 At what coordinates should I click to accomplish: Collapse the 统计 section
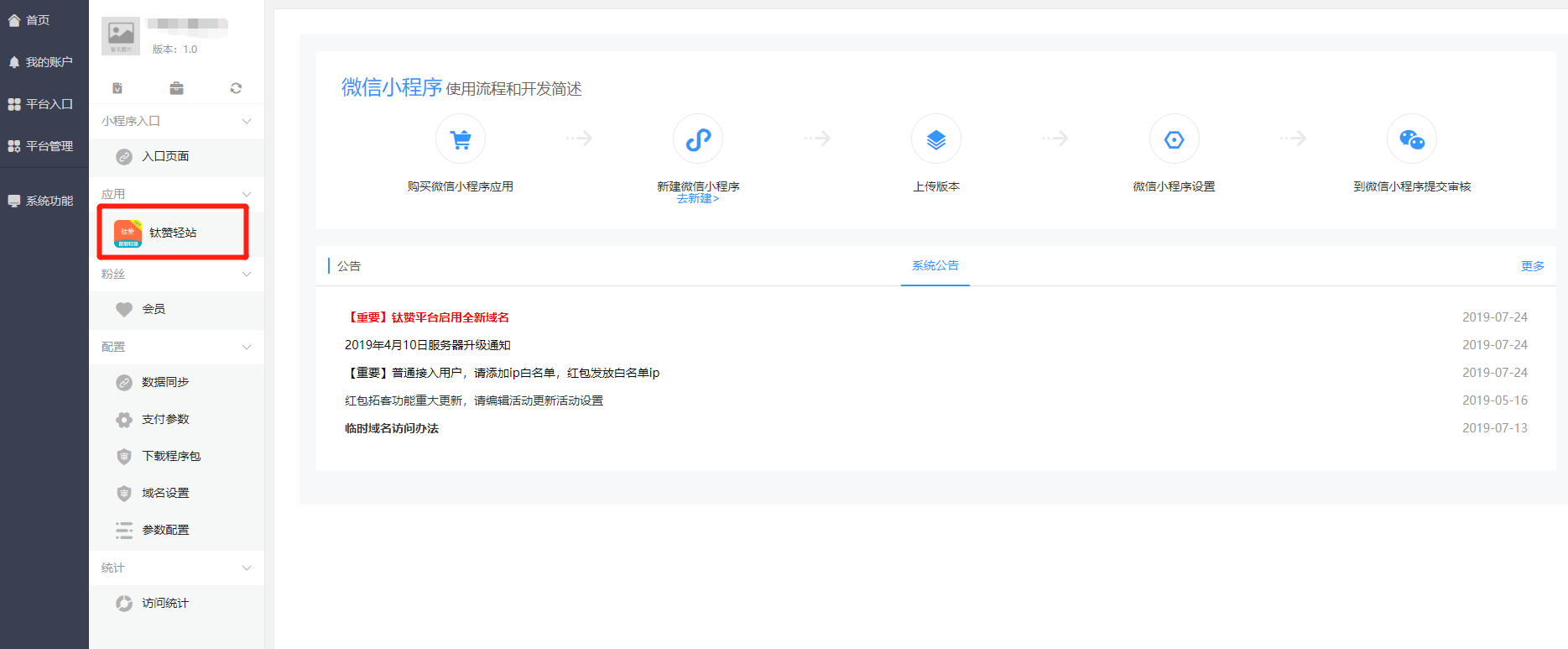coord(176,568)
